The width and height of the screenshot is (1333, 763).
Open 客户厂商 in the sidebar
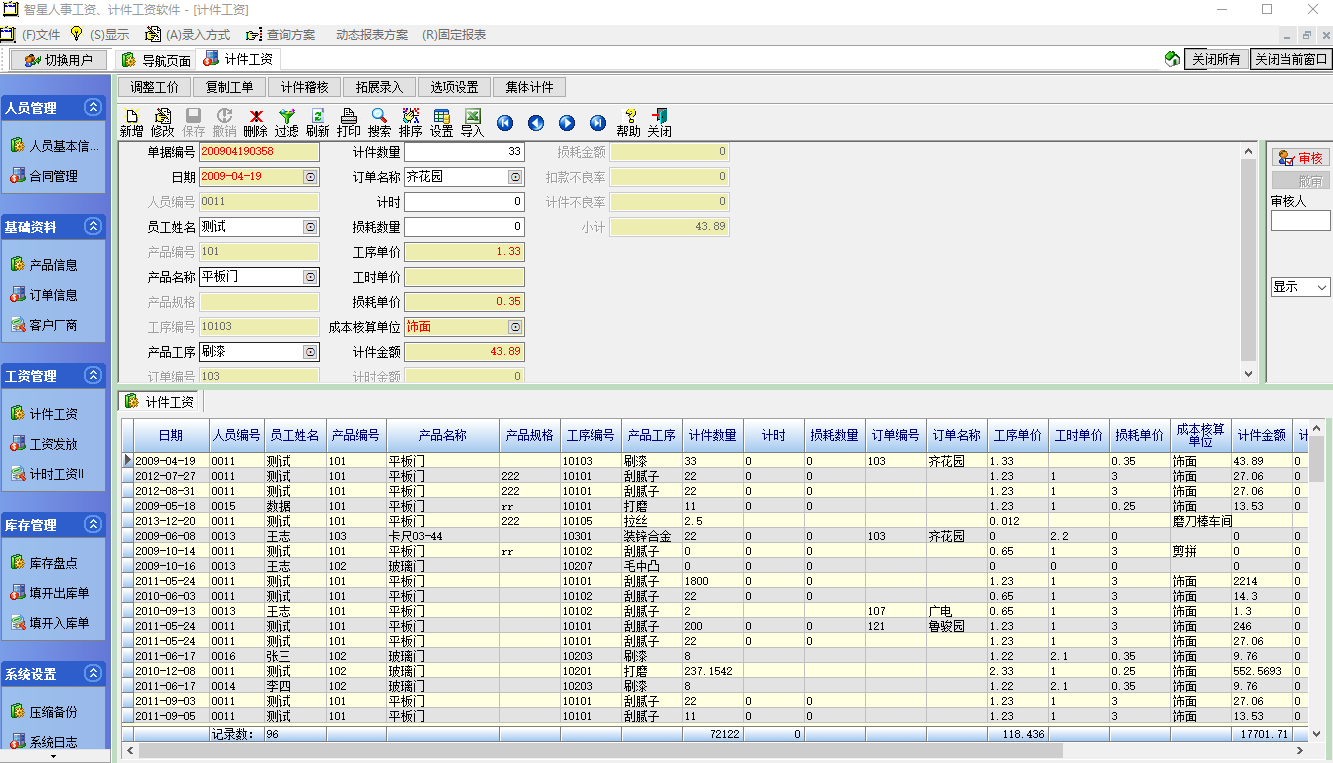click(x=44, y=325)
